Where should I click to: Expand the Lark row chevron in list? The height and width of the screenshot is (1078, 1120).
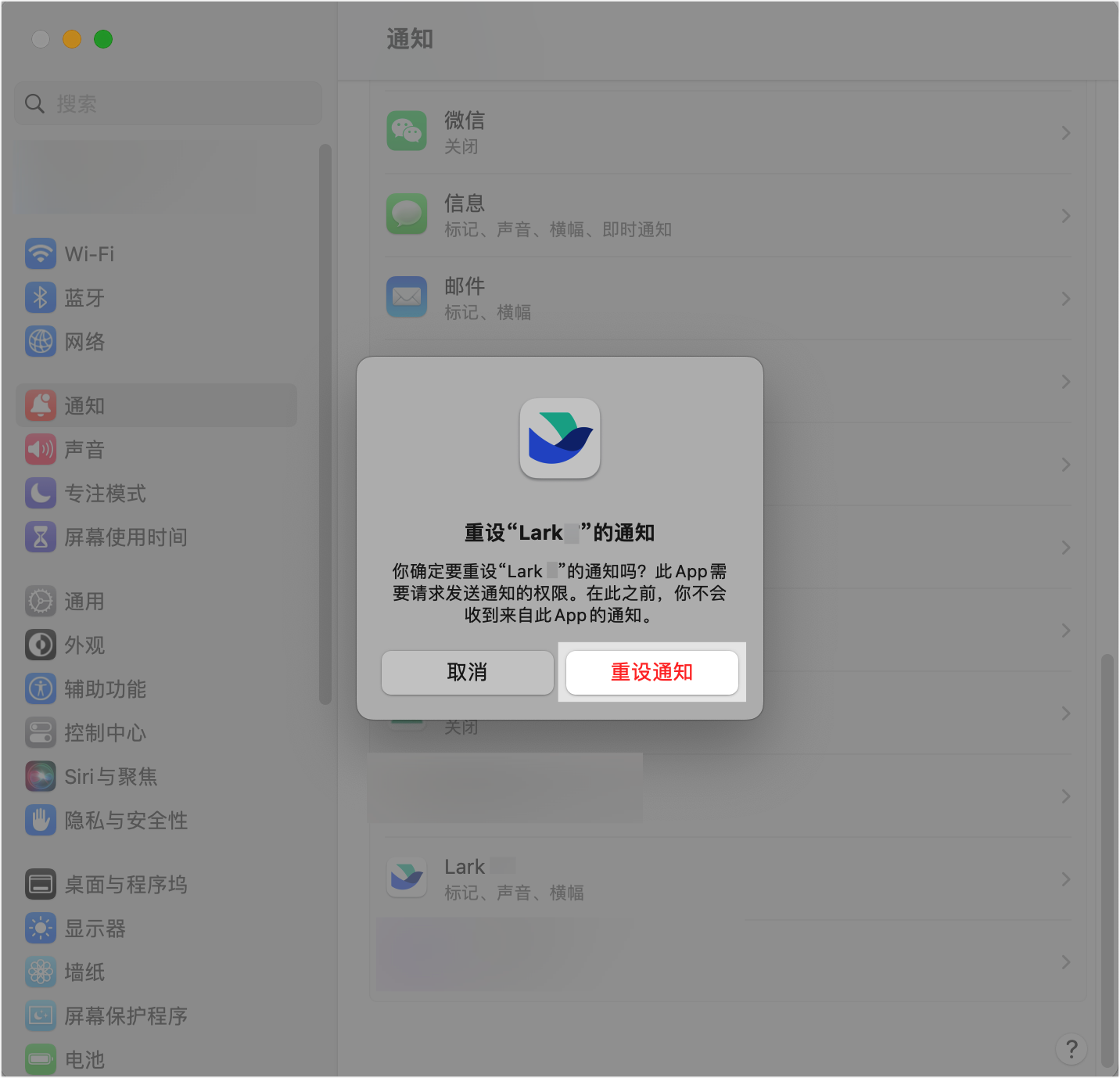pyautogui.click(x=1066, y=879)
